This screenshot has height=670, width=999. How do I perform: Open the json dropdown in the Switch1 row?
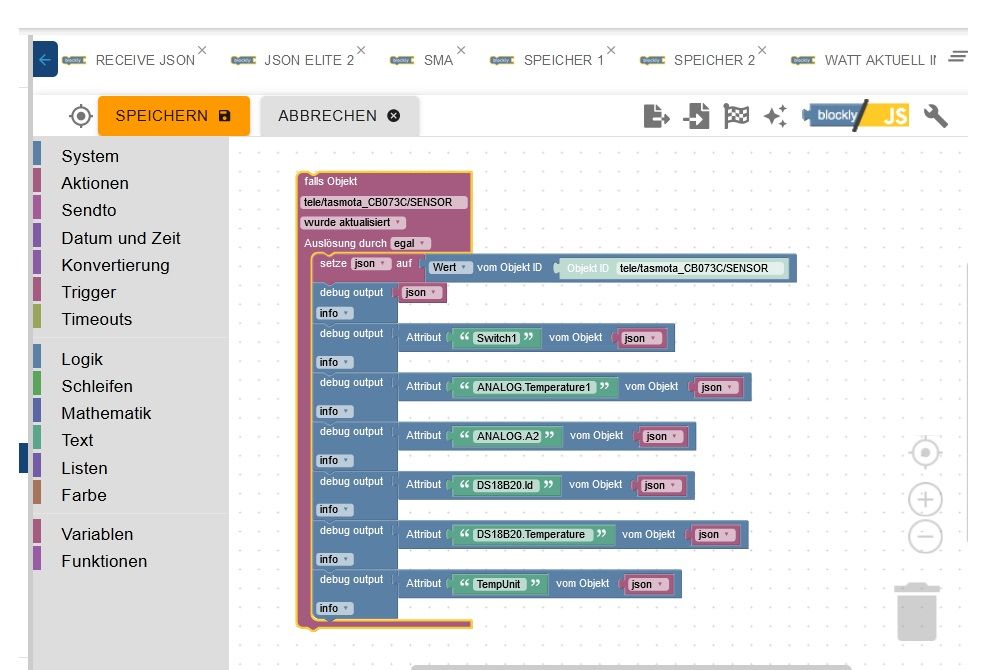641,338
